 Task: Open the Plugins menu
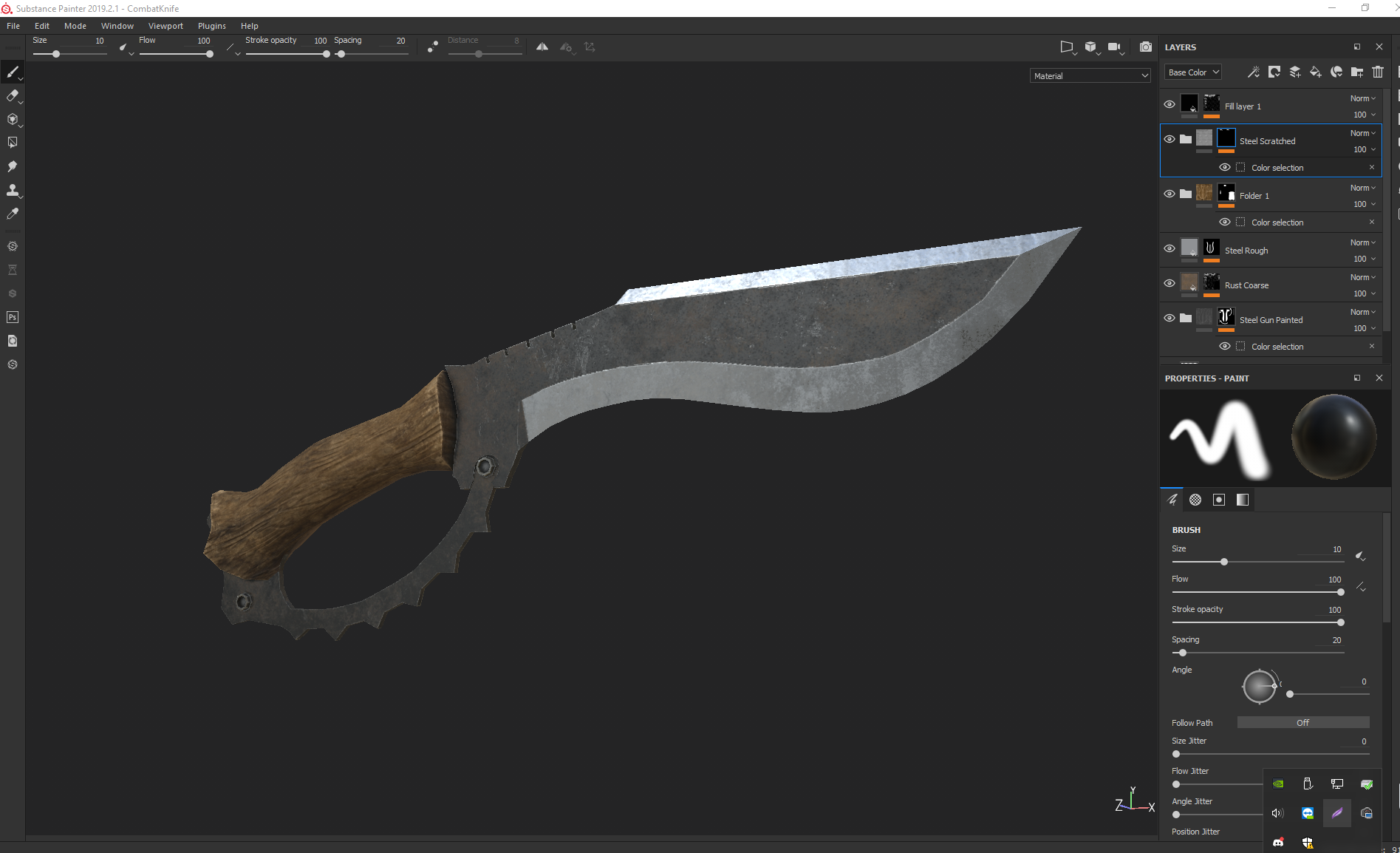coord(212,26)
